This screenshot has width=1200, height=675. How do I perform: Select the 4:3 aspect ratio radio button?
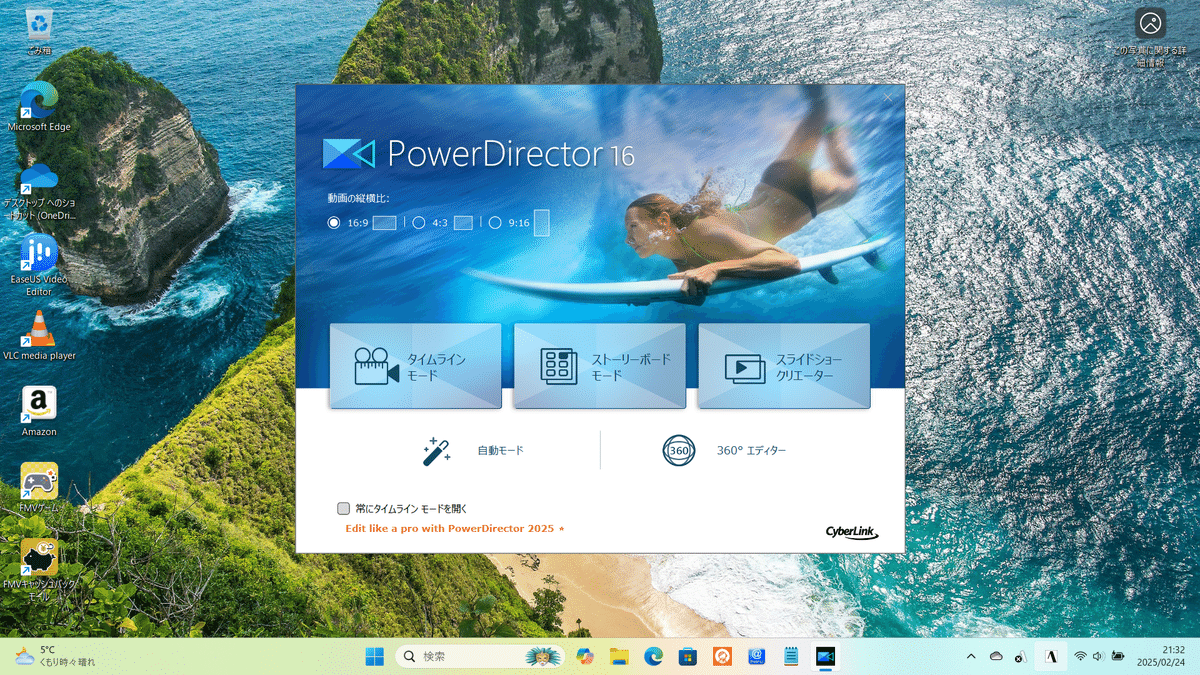[x=419, y=223]
